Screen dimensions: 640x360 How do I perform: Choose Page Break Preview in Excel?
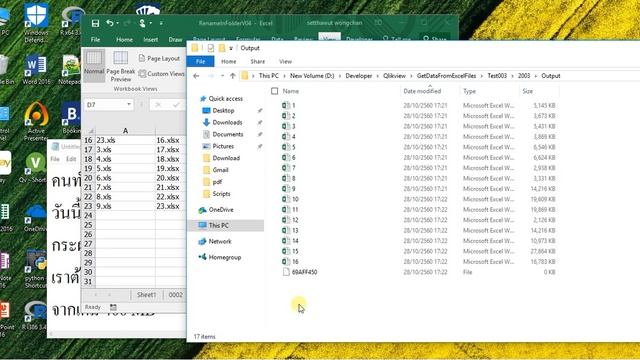[121, 66]
